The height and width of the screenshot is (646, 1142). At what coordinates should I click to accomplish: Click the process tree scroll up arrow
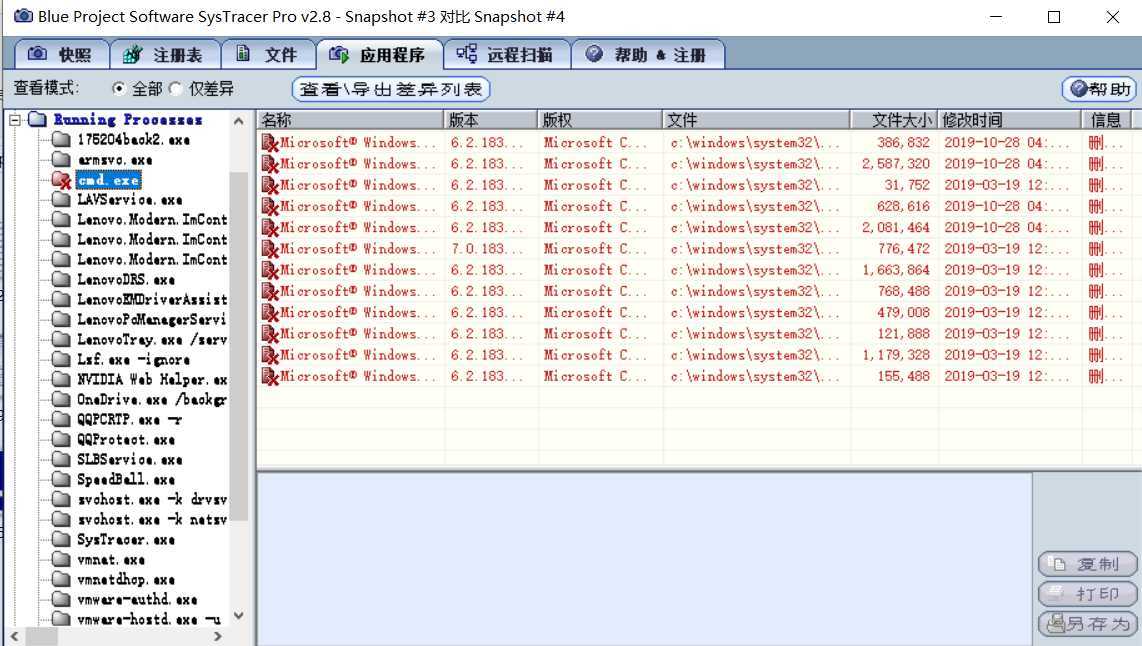[x=239, y=121]
